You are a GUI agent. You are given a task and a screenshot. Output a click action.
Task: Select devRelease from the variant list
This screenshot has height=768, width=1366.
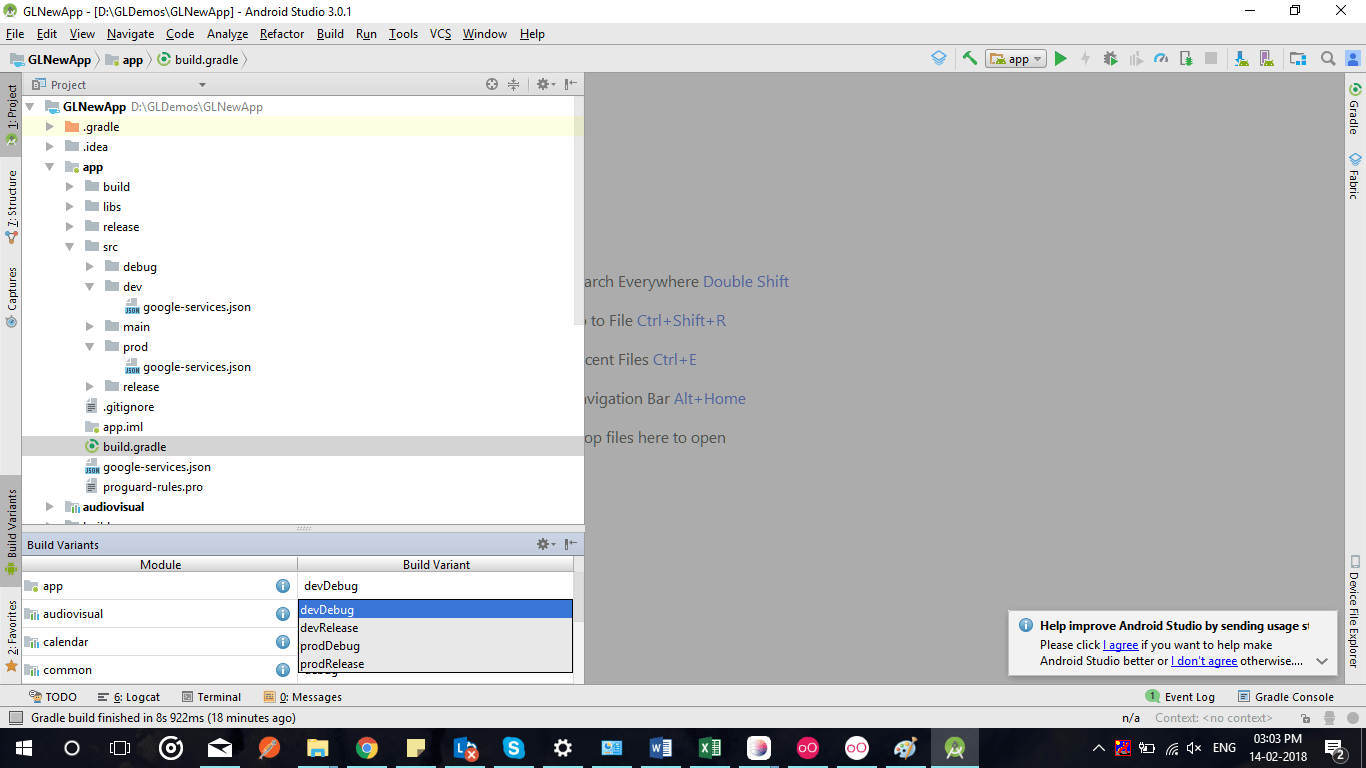pos(435,628)
